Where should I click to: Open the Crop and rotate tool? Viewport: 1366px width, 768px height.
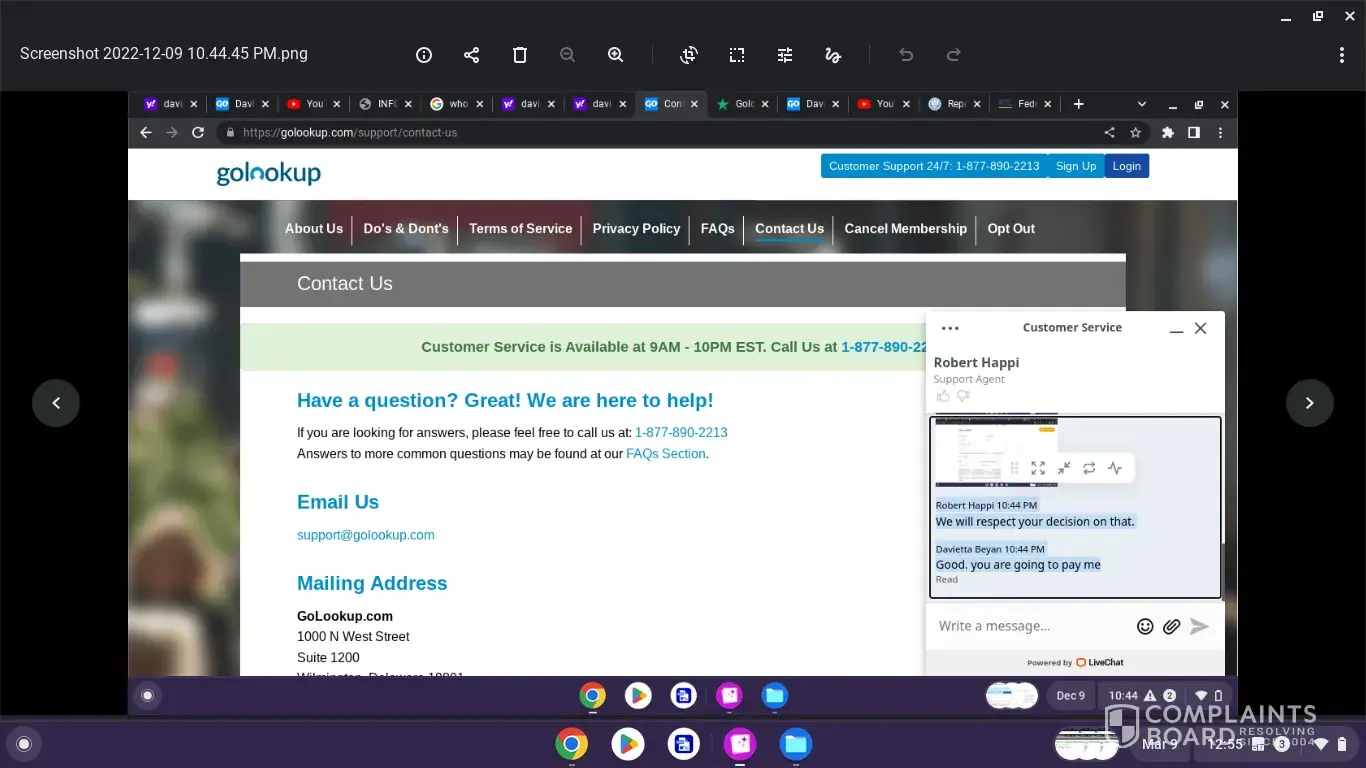[x=689, y=55]
